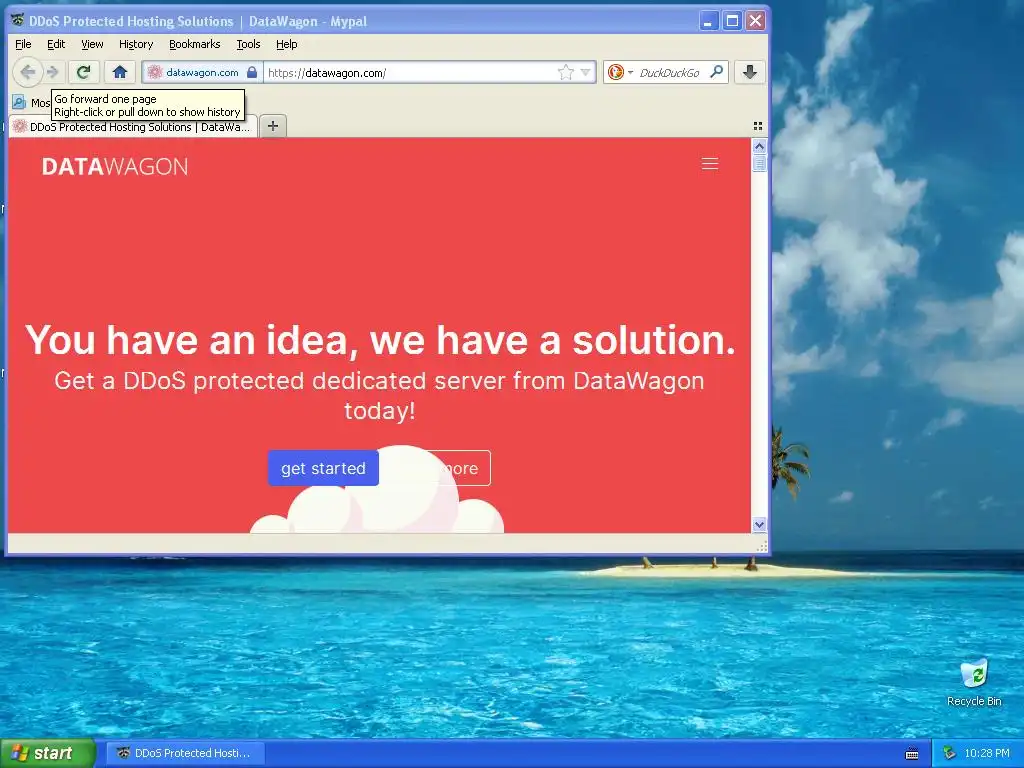The width and height of the screenshot is (1024, 768).
Task: Click the keyboard icon in taskbar
Action: click(912, 754)
